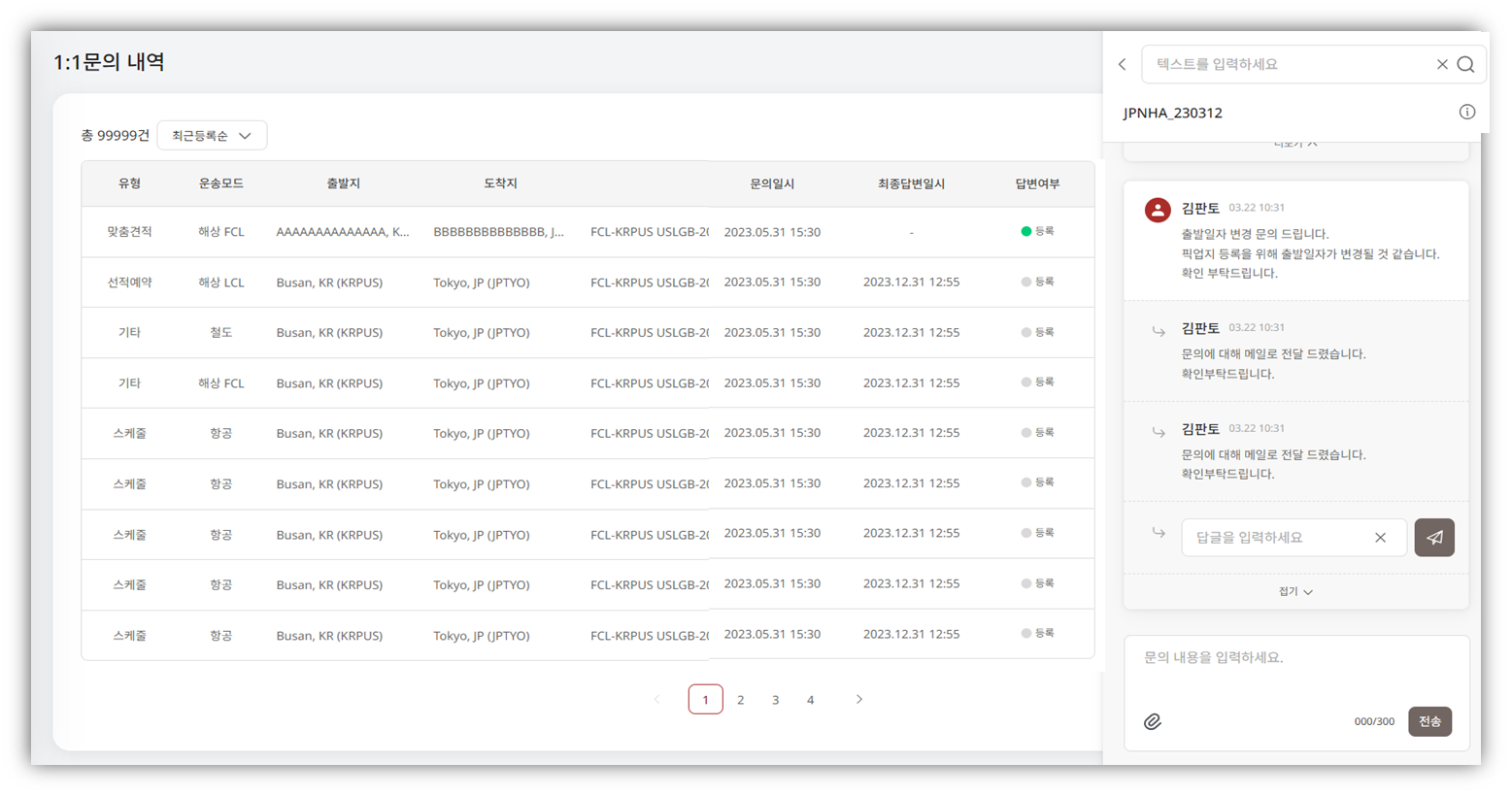
Task: Click the green status dot in first row
Action: point(1025,232)
